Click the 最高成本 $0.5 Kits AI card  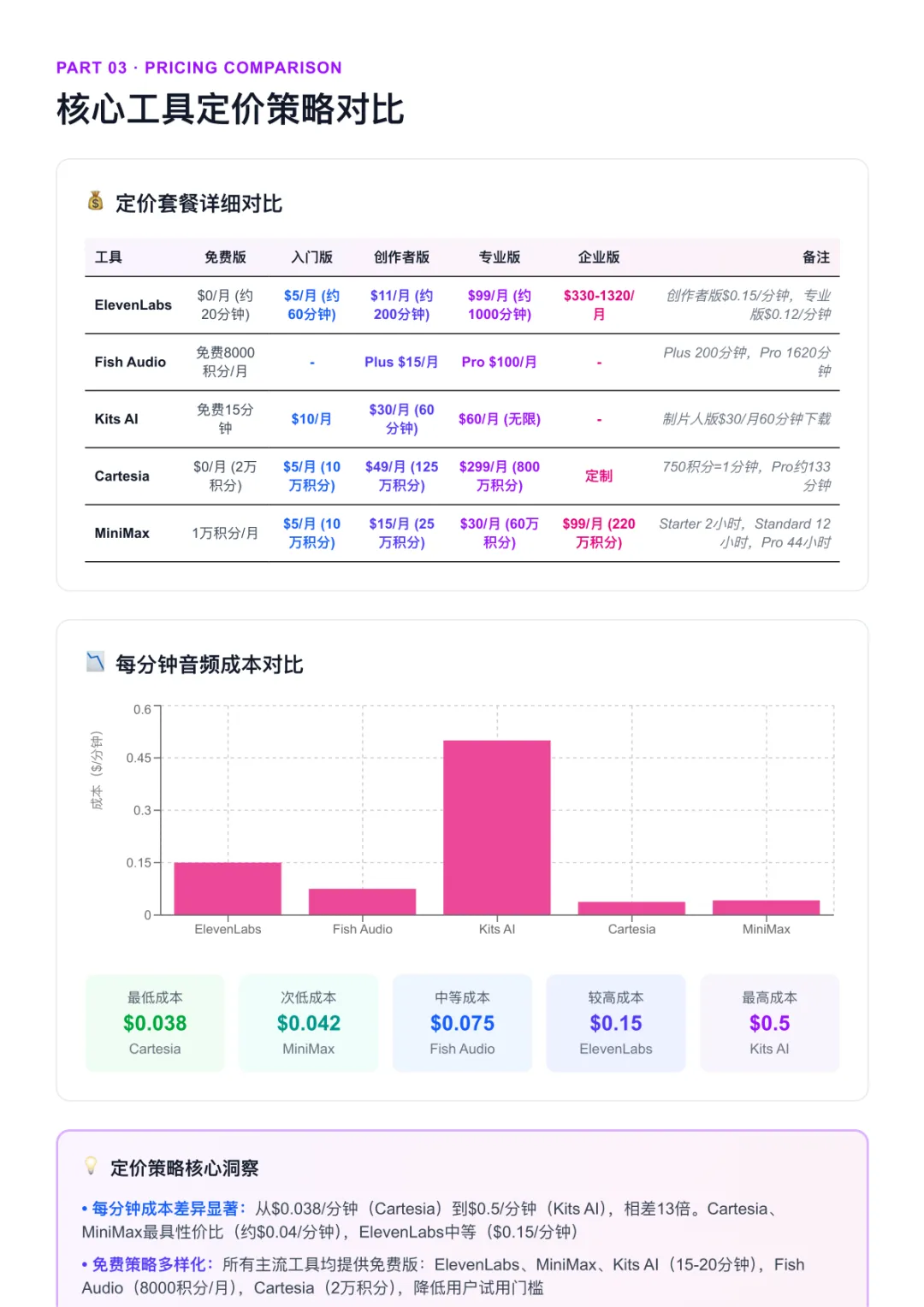(770, 1023)
